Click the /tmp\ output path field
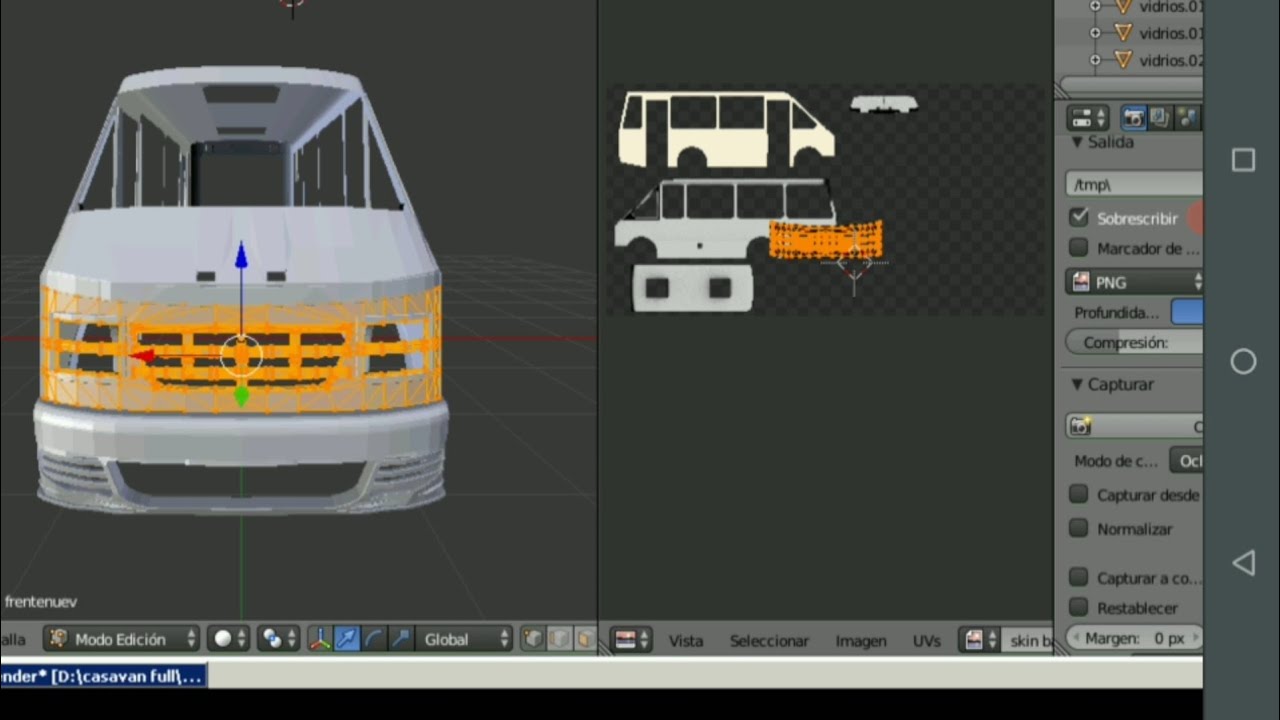This screenshot has width=1280, height=720. [1134, 184]
